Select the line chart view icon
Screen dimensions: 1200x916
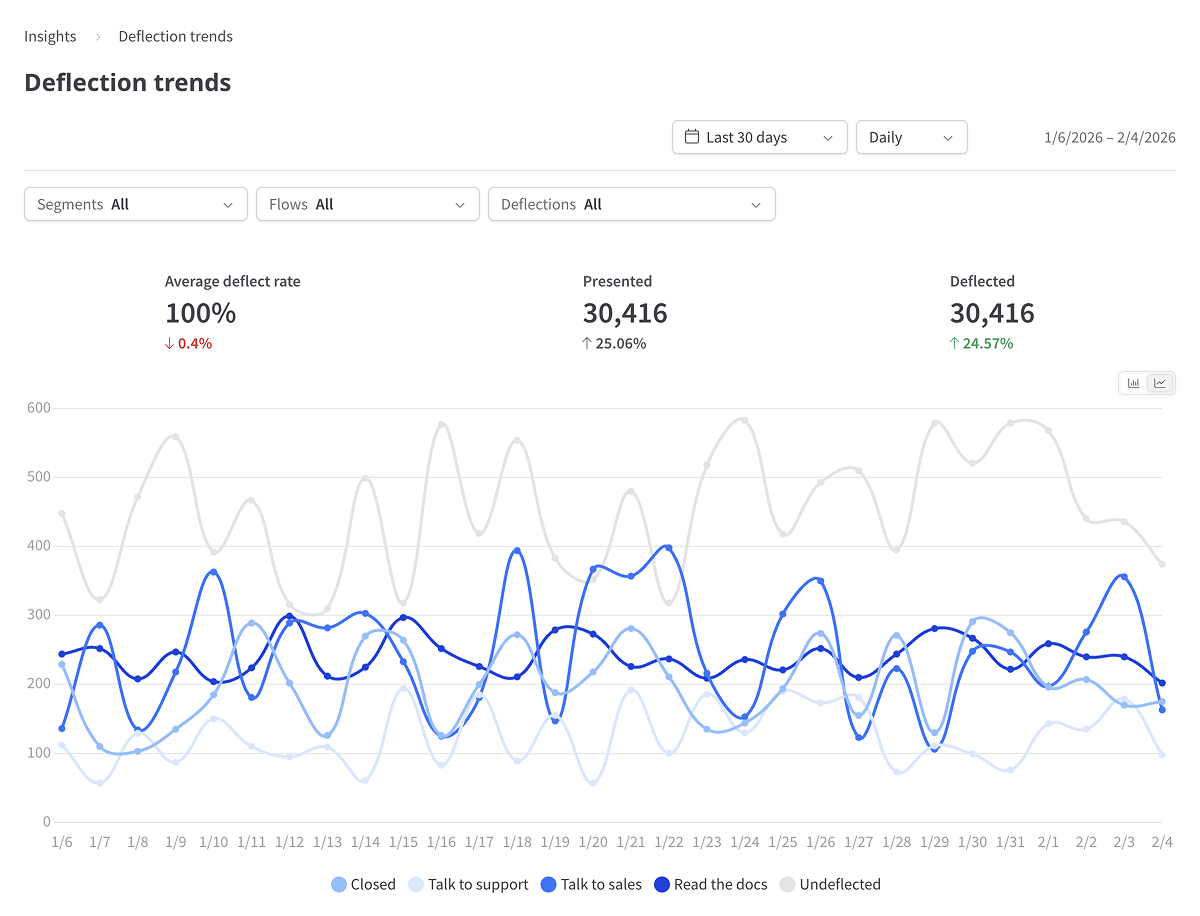1161,383
